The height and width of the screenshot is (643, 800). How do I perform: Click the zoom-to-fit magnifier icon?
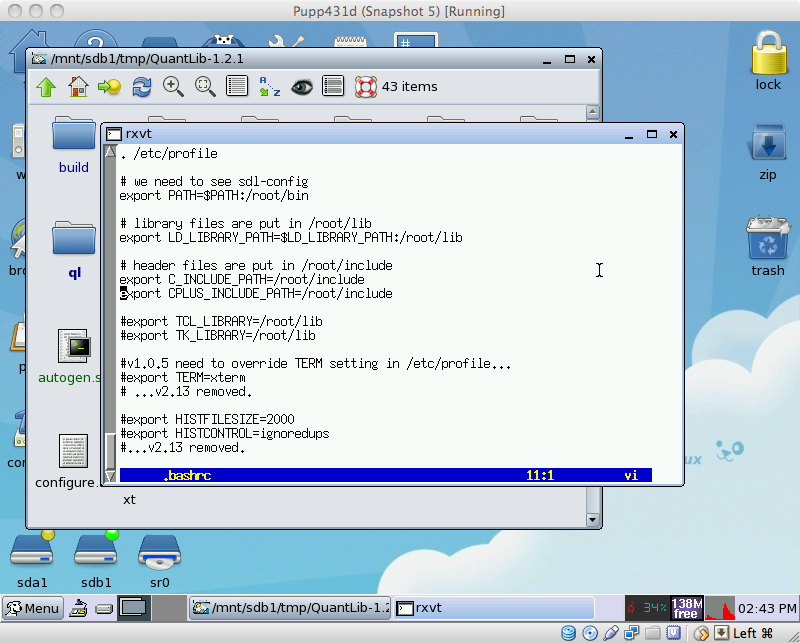(205, 87)
